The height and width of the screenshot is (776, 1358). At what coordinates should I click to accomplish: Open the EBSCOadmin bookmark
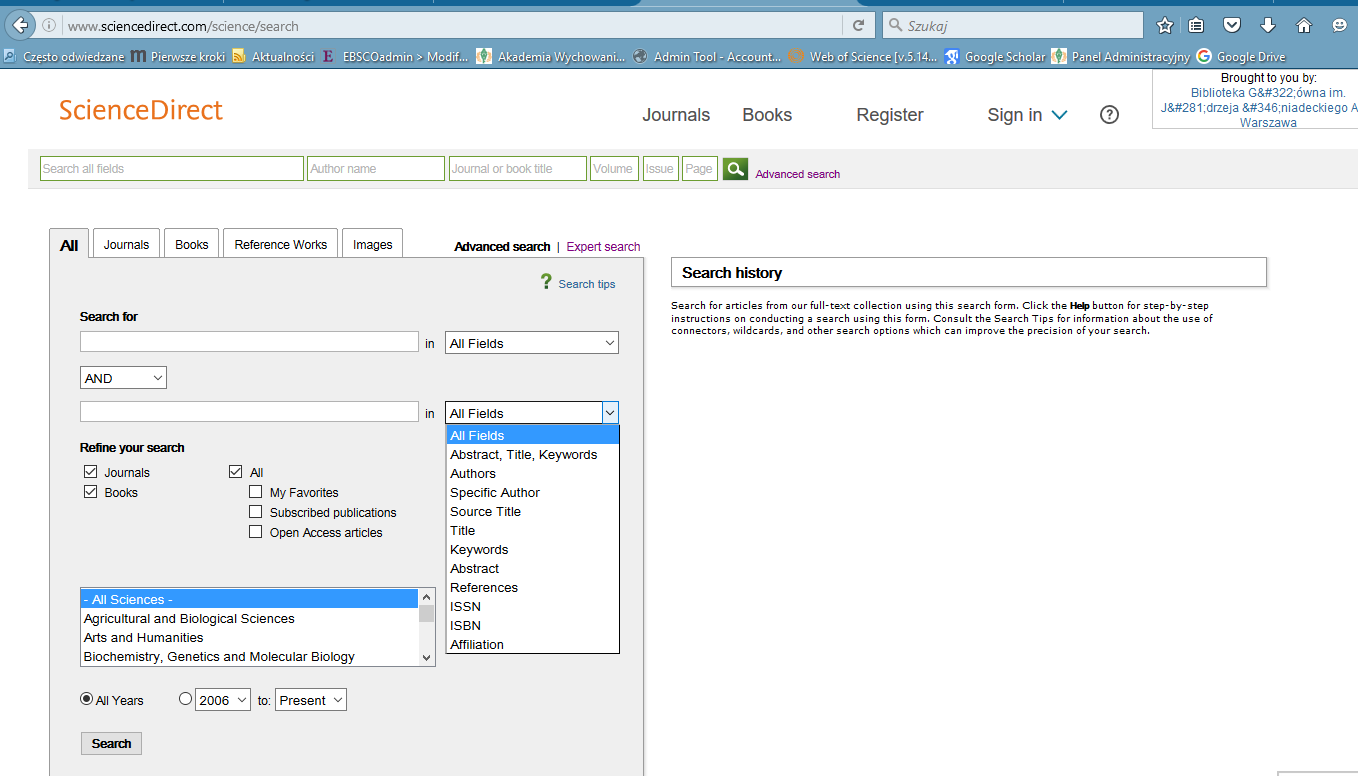[x=395, y=57]
